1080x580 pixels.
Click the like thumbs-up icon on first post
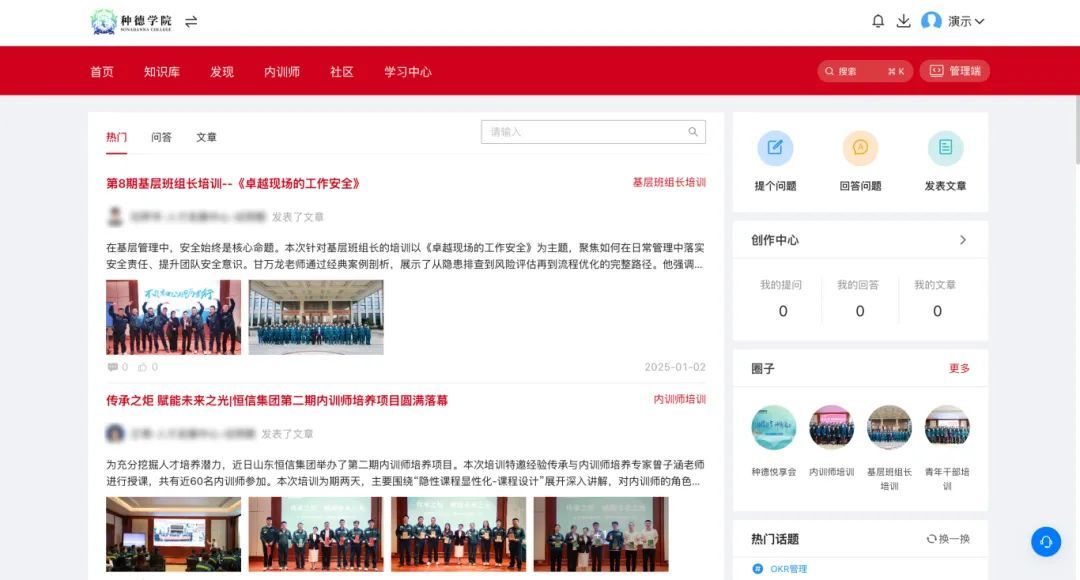[141, 367]
